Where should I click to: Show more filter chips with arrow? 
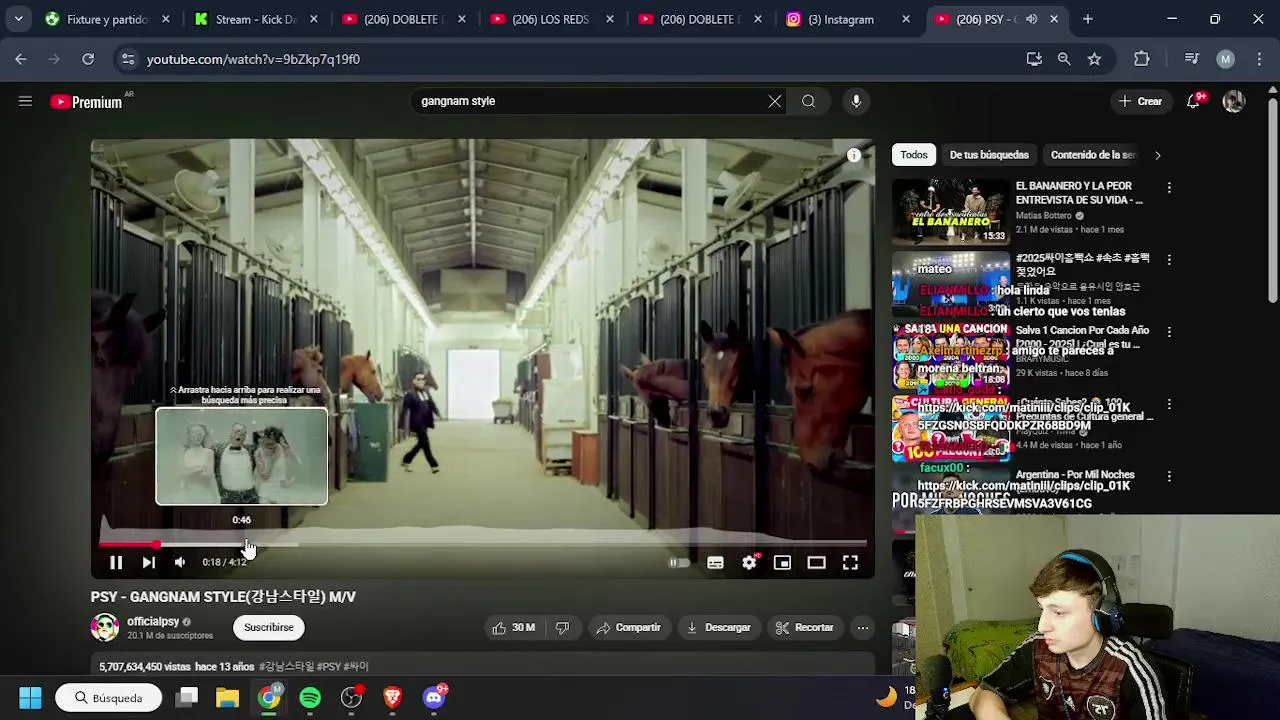[x=1158, y=155]
